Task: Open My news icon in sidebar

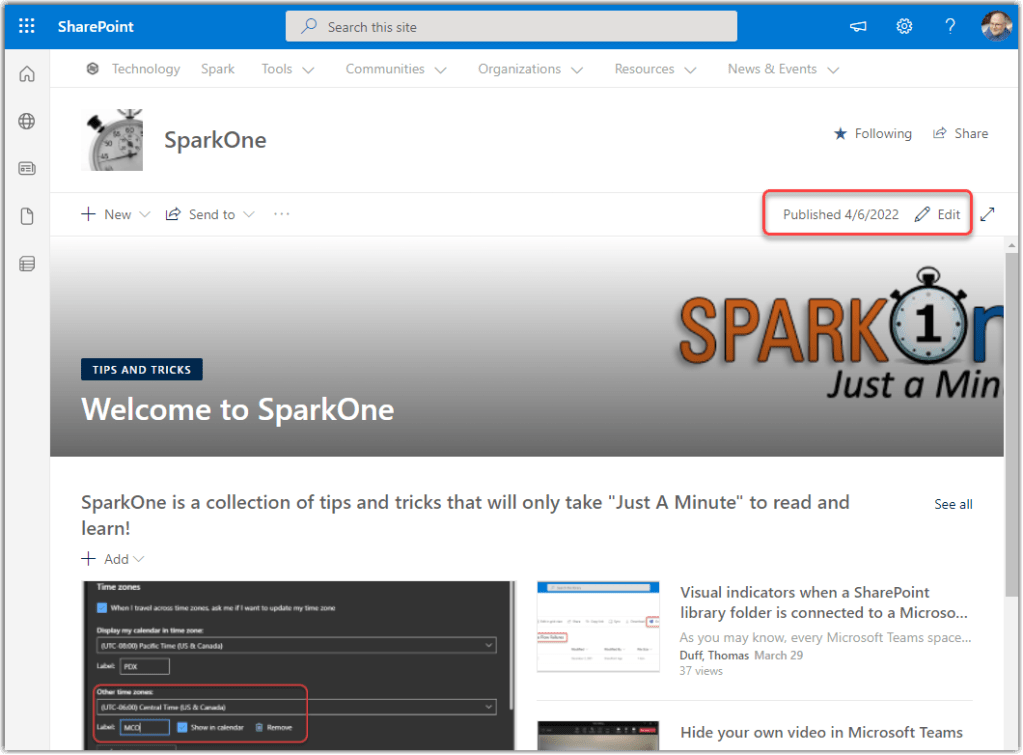Action: 27,168
